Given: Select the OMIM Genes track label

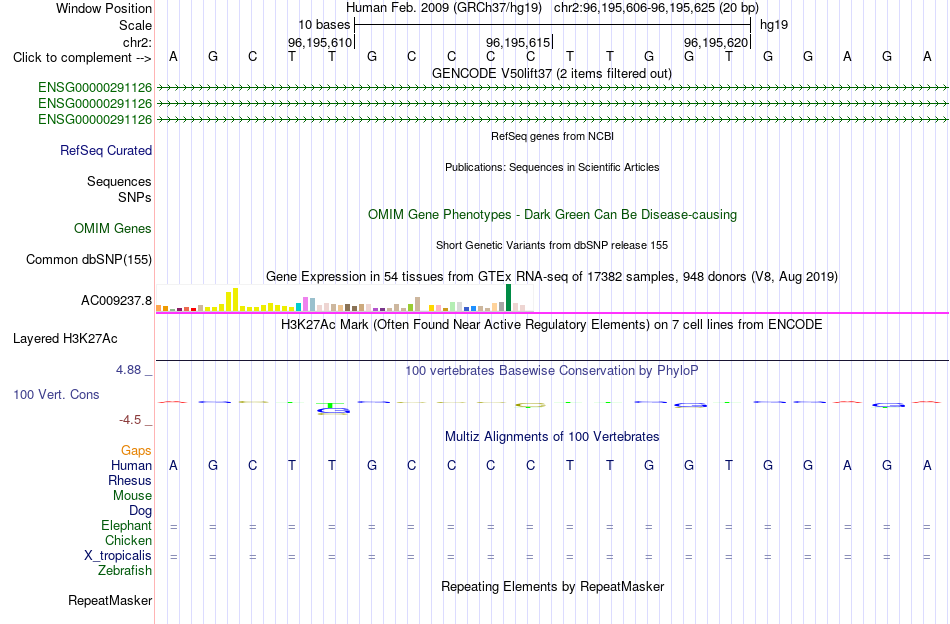Looking at the screenshot, I should tap(113, 228).
